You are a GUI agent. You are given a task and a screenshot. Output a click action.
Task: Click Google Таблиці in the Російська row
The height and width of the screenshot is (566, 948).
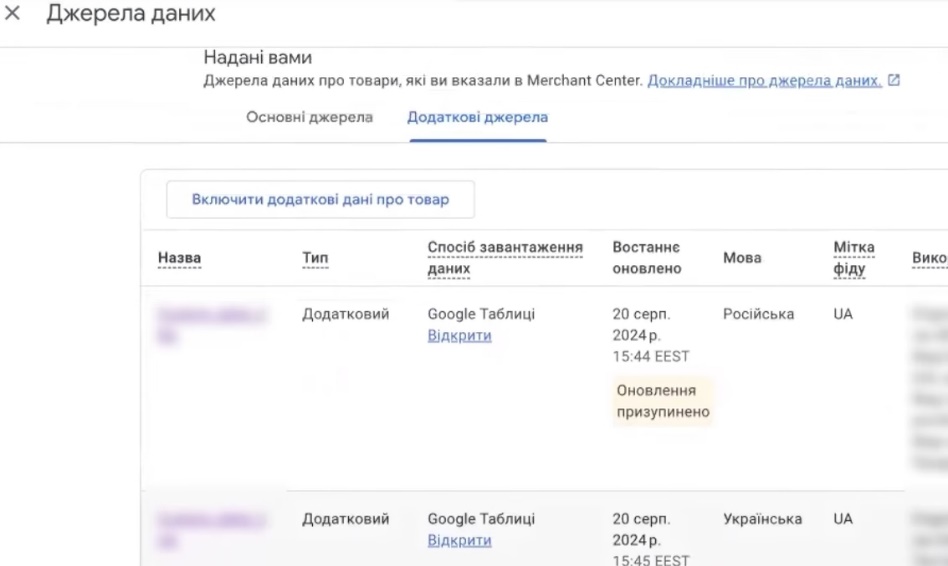[481, 314]
